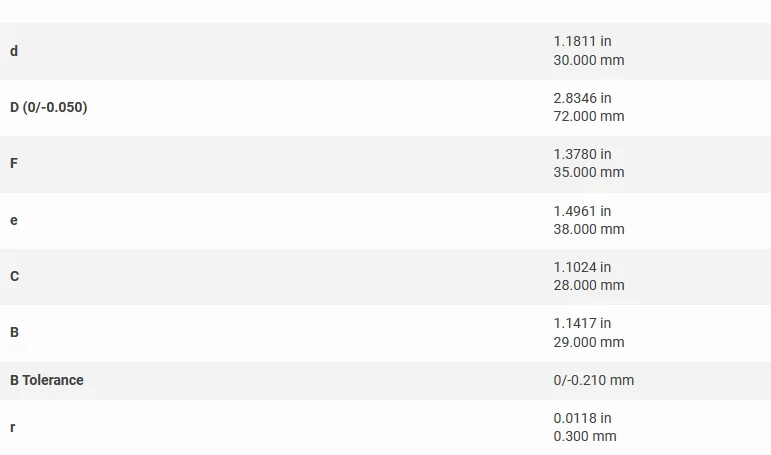The width and height of the screenshot is (771, 455).
Task: Select the 'B' width label
Action: tap(14, 333)
